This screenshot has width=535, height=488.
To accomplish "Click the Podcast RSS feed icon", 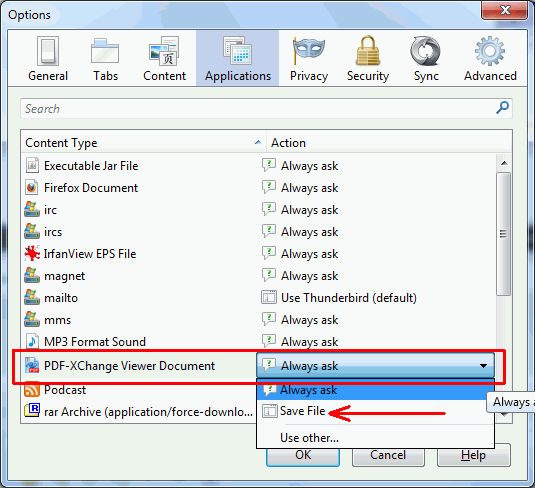I will (32, 389).
